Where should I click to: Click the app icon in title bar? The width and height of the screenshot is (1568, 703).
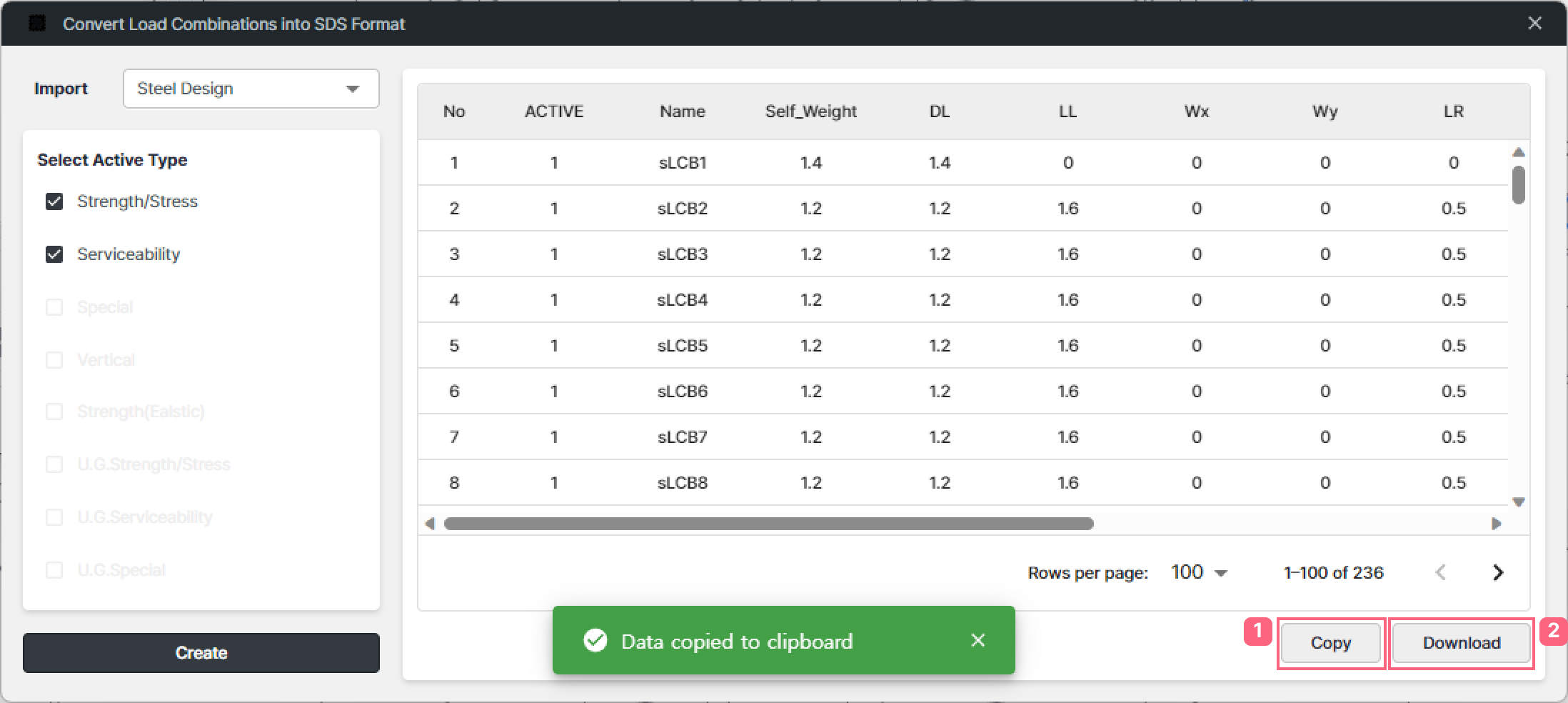(x=37, y=24)
